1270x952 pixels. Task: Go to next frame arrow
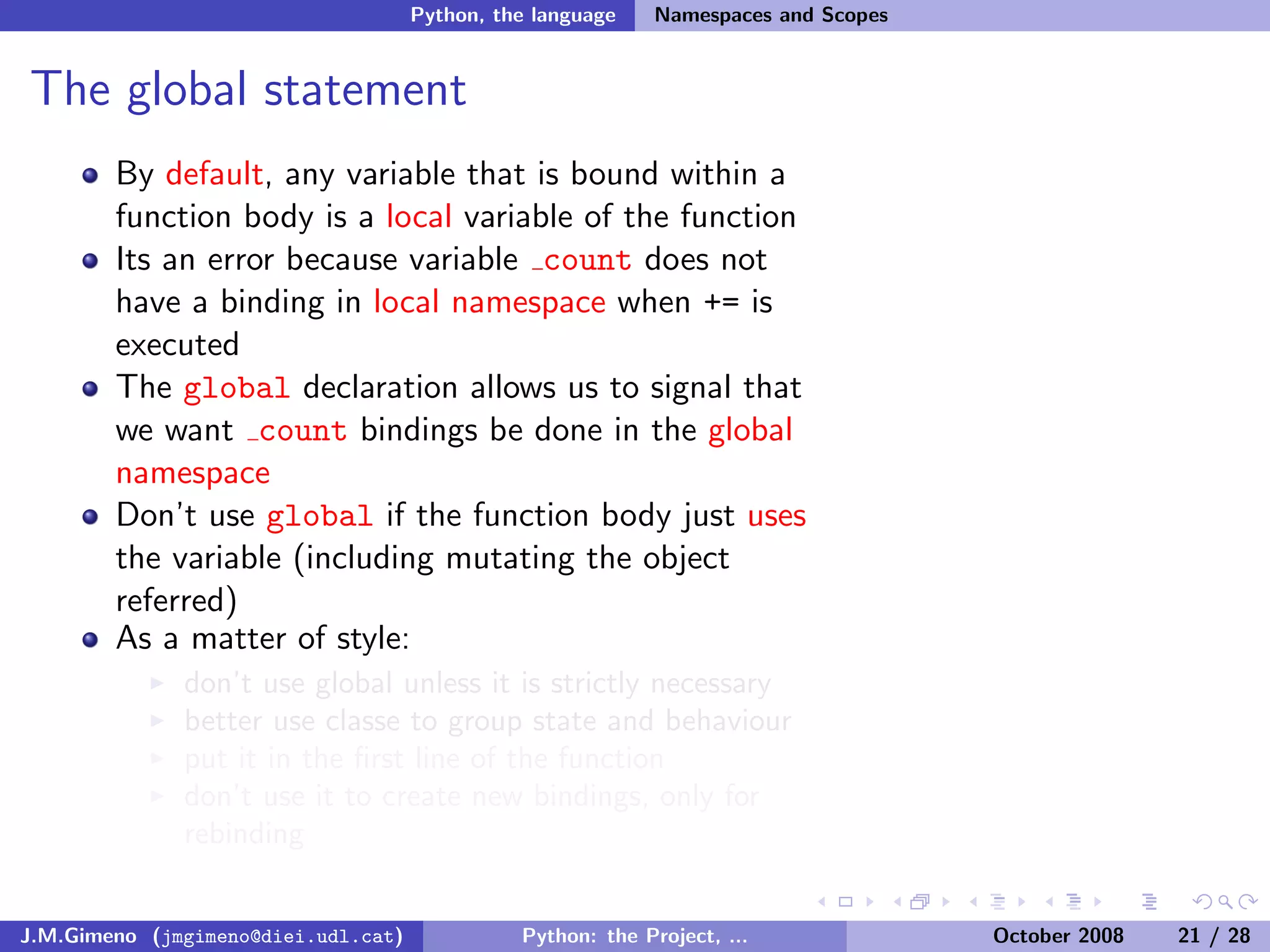pos(946,902)
